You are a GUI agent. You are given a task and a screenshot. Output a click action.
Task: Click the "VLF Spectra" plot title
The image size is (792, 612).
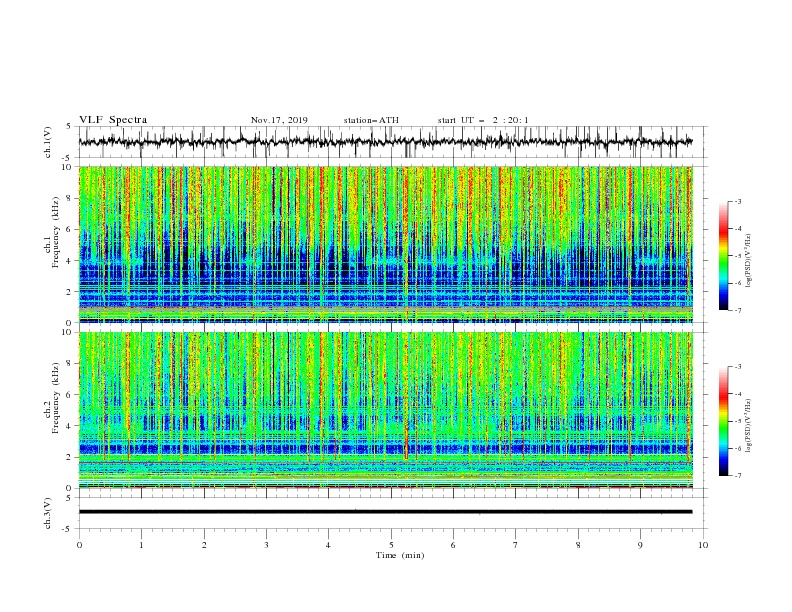click(x=113, y=120)
